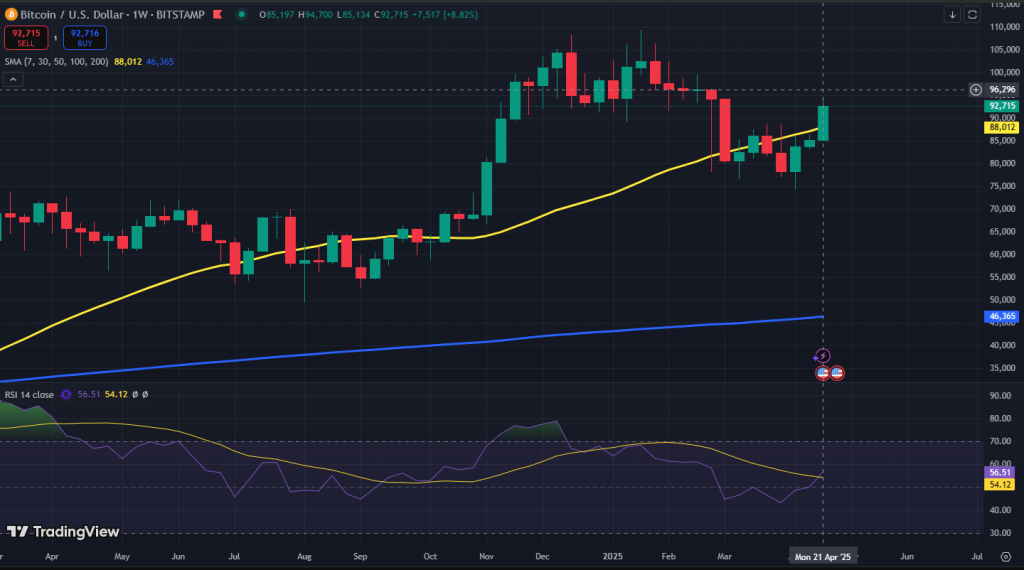
Task: Open the first US flag economic event icon
Action: tap(823, 373)
